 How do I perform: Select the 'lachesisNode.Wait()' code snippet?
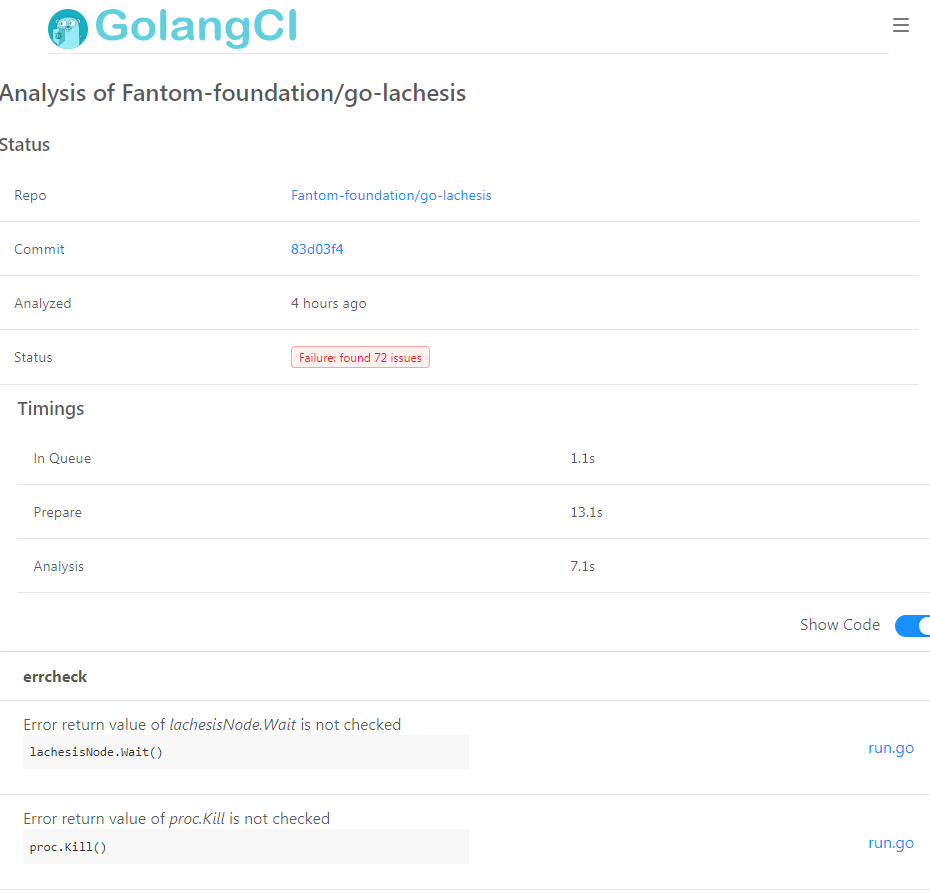(x=246, y=752)
